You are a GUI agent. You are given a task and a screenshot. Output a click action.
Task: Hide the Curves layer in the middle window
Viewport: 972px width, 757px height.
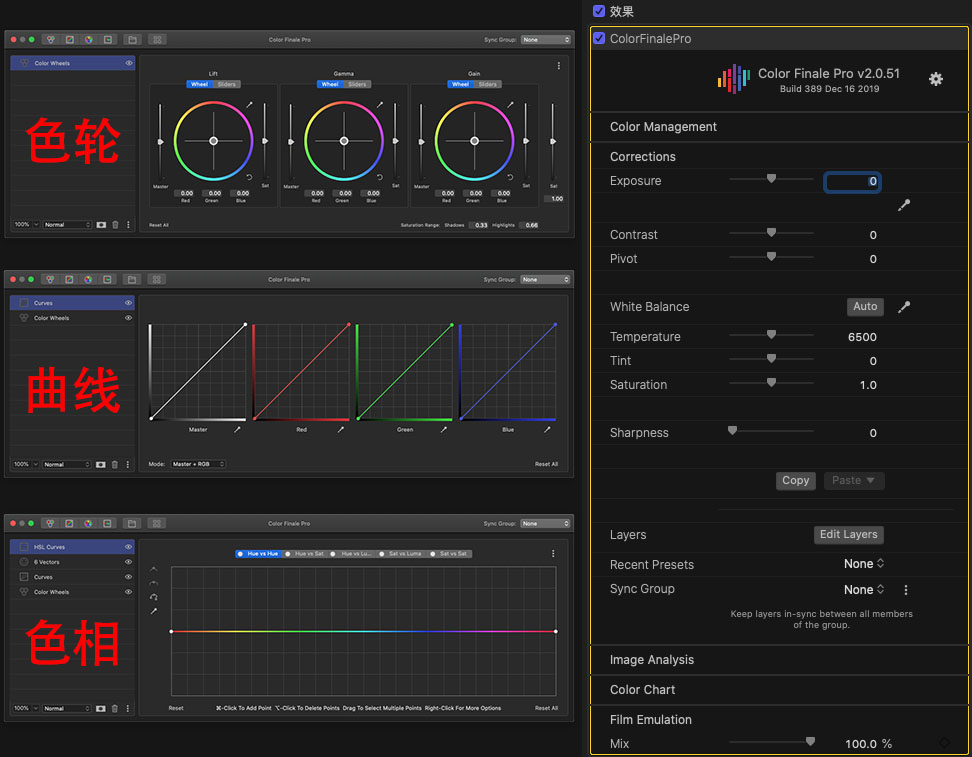(128, 303)
